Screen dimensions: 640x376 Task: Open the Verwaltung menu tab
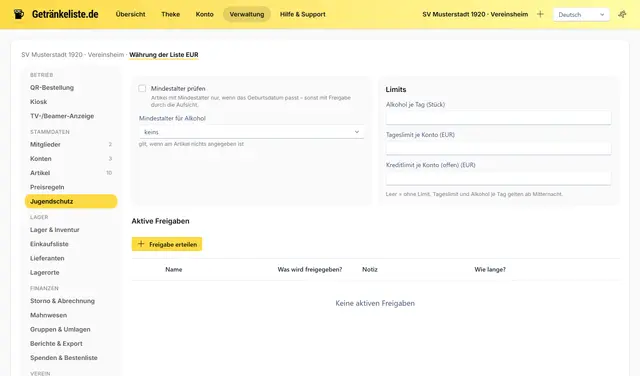[x=247, y=14]
